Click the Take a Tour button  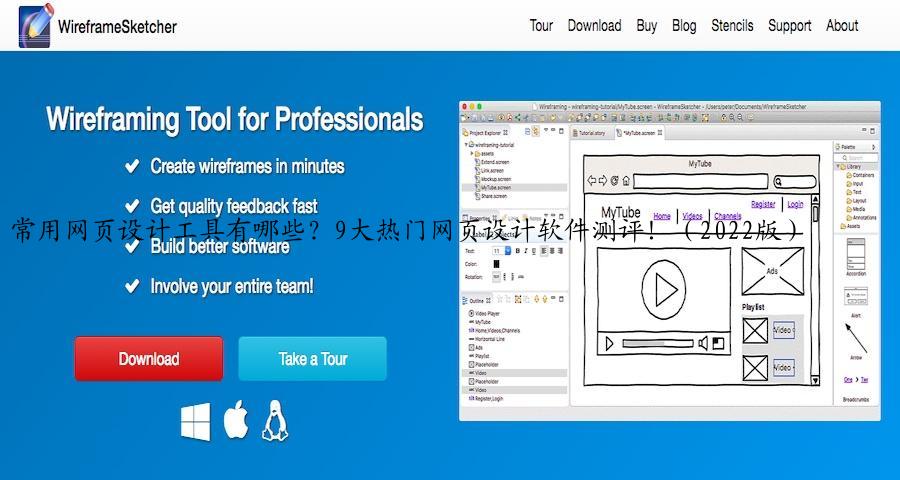(x=312, y=358)
